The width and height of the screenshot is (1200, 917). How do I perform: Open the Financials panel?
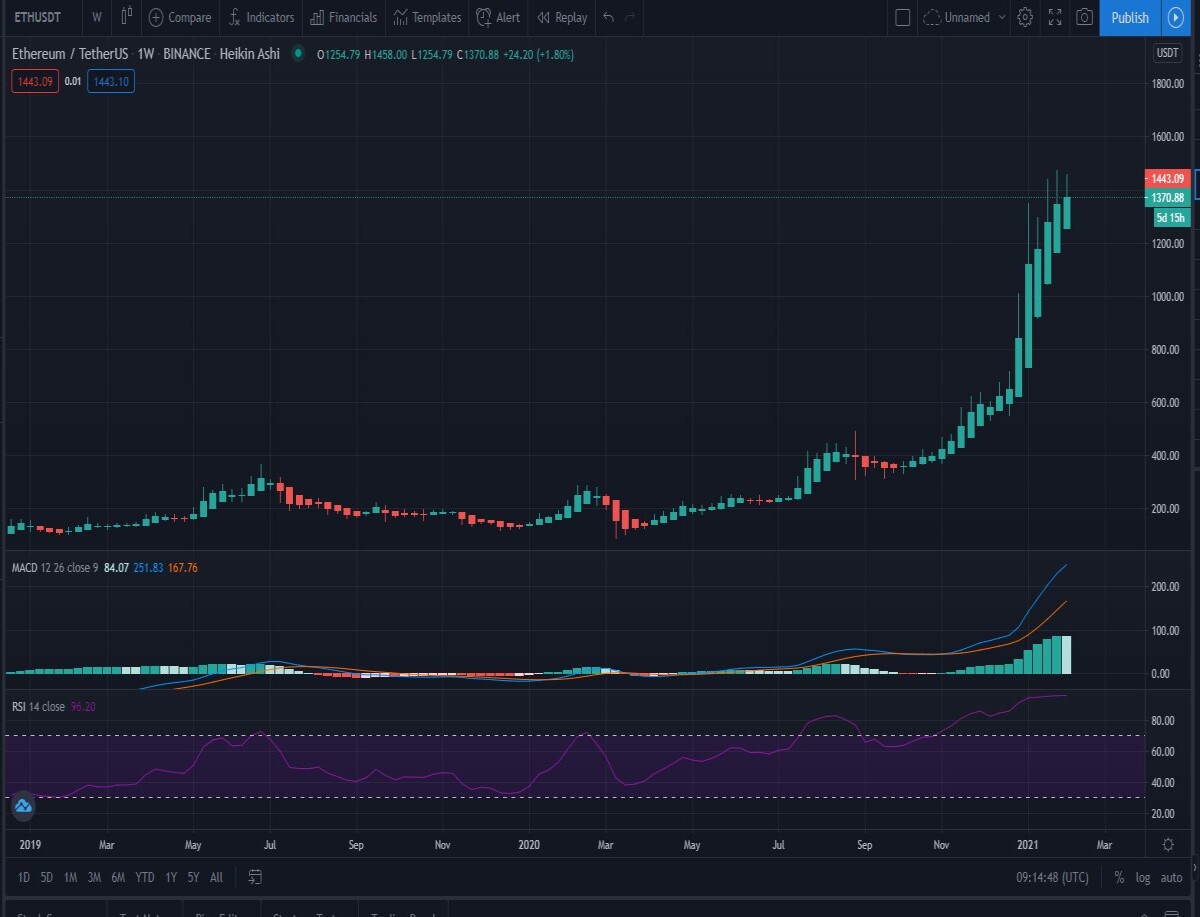coord(344,17)
